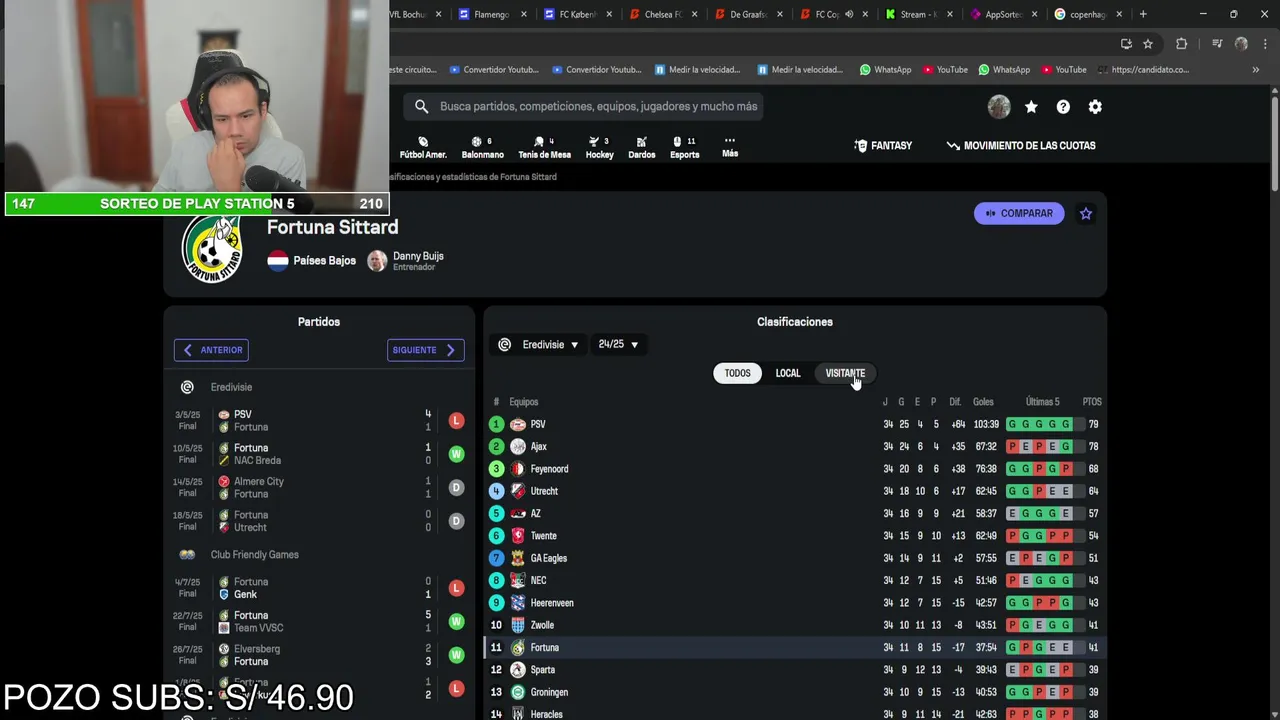Mark Fortuna Sittard as favorite with star
This screenshot has width=1280, height=720.
[x=1086, y=213]
